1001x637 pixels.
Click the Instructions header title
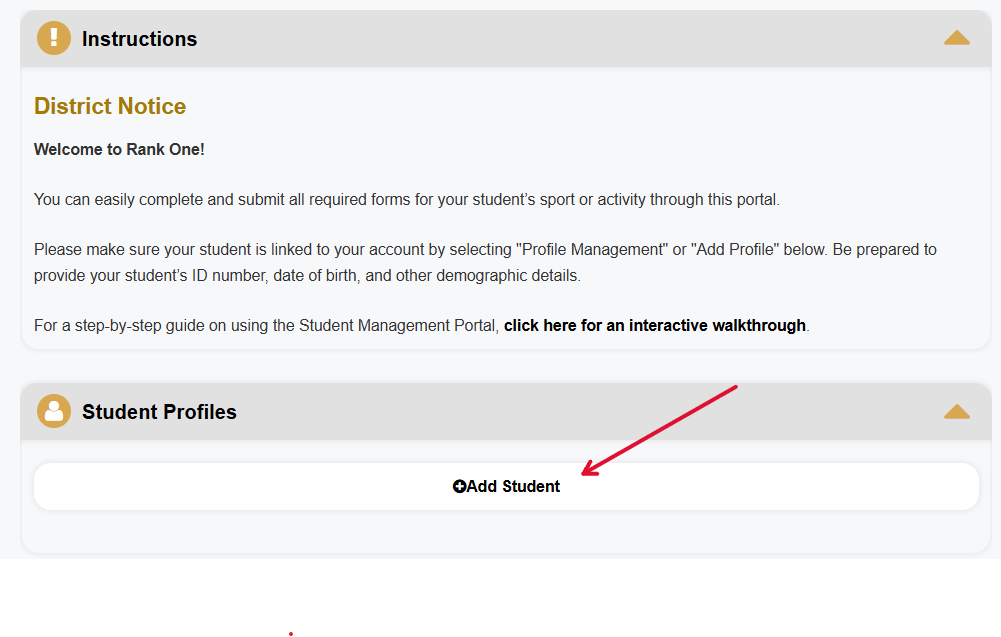tap(139, 39)
